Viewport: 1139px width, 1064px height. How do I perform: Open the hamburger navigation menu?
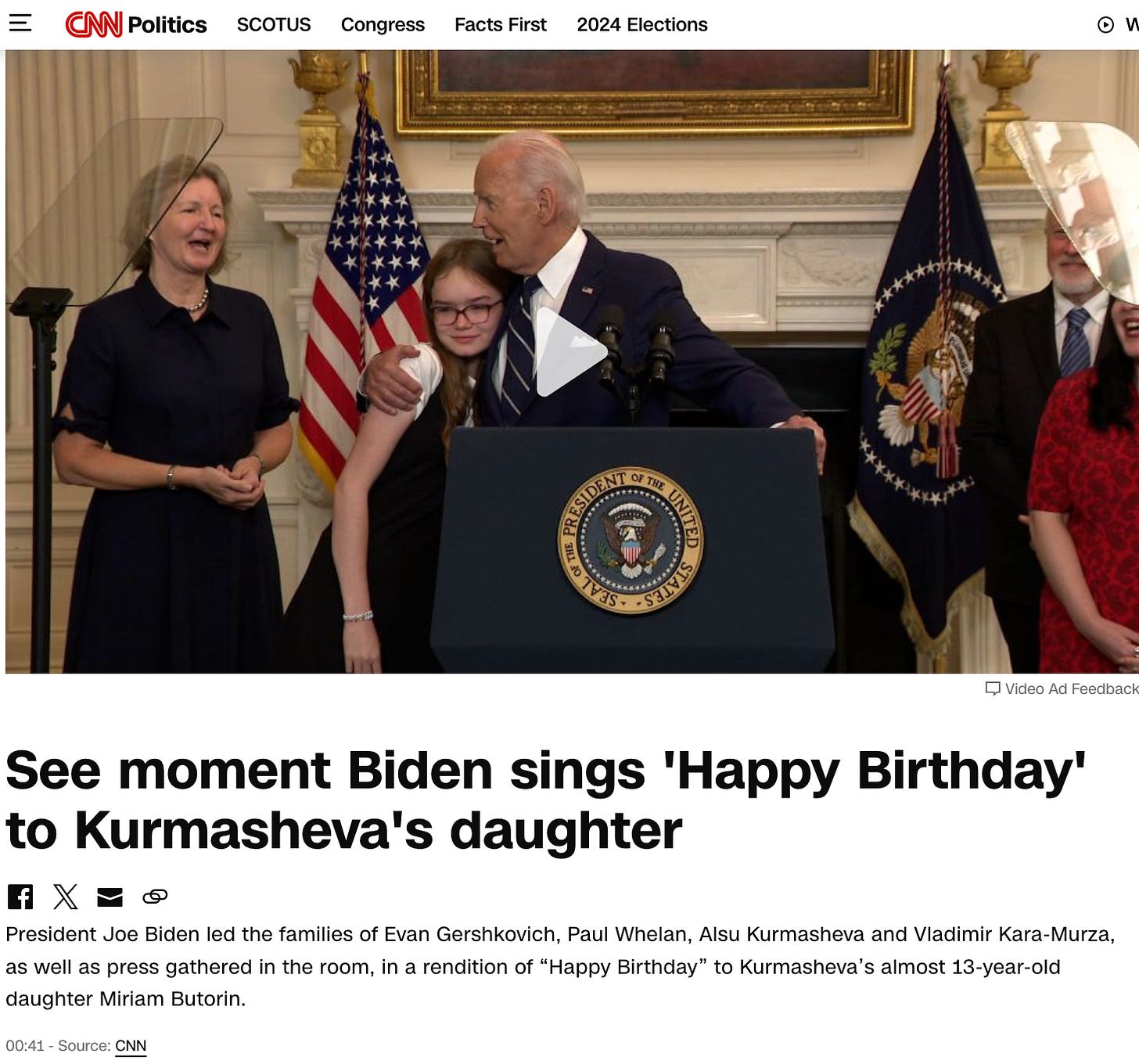pos(20,23)
